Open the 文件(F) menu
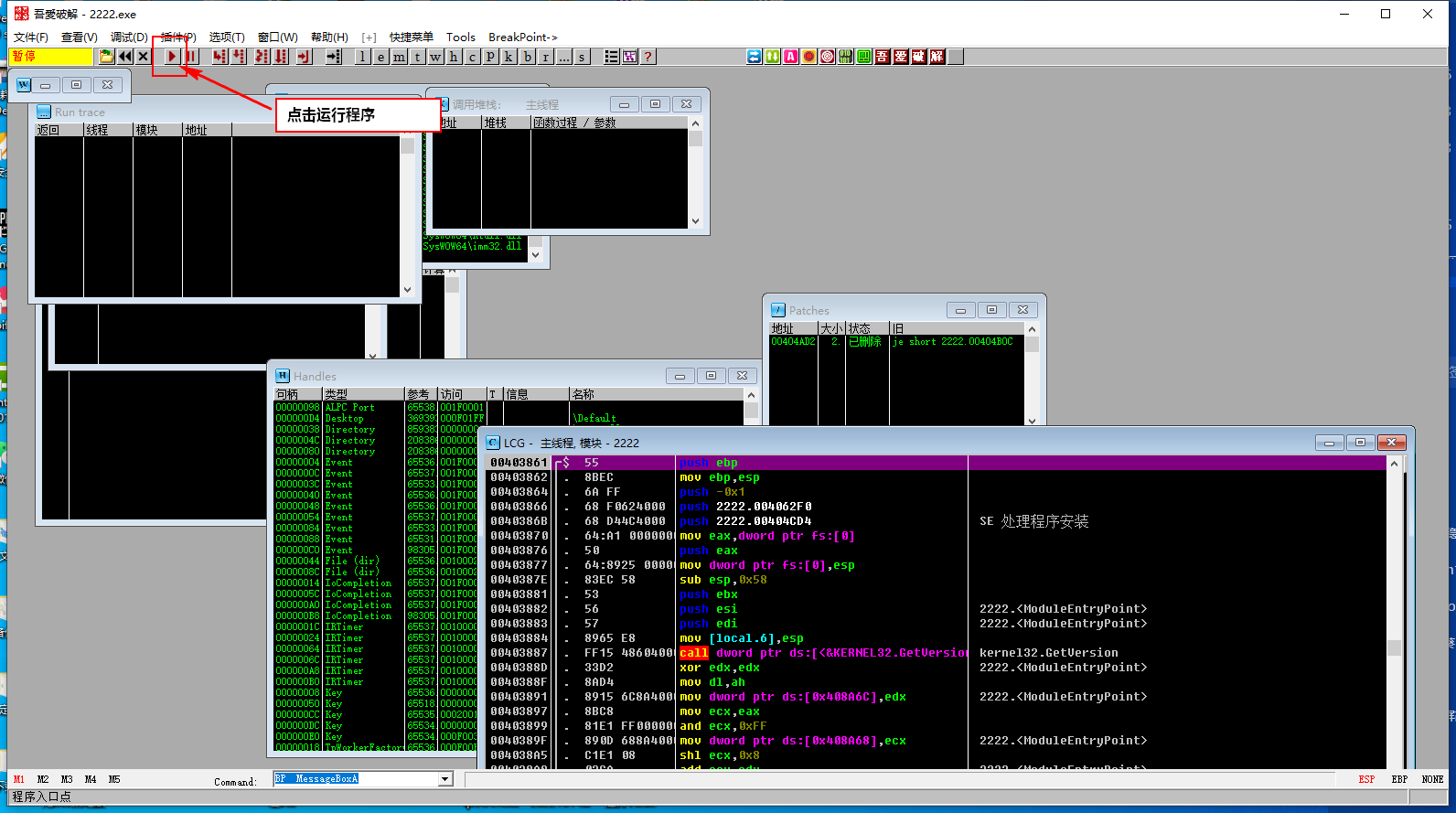This screenshot has height=813, width=1456. pos(31,37)
